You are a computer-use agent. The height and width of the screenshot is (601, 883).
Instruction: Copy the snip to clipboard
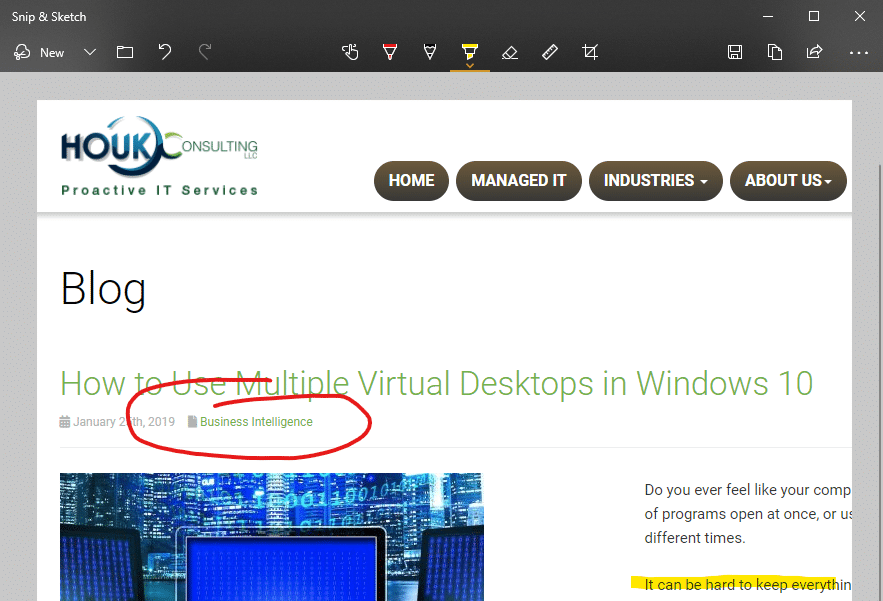[775, 52]
